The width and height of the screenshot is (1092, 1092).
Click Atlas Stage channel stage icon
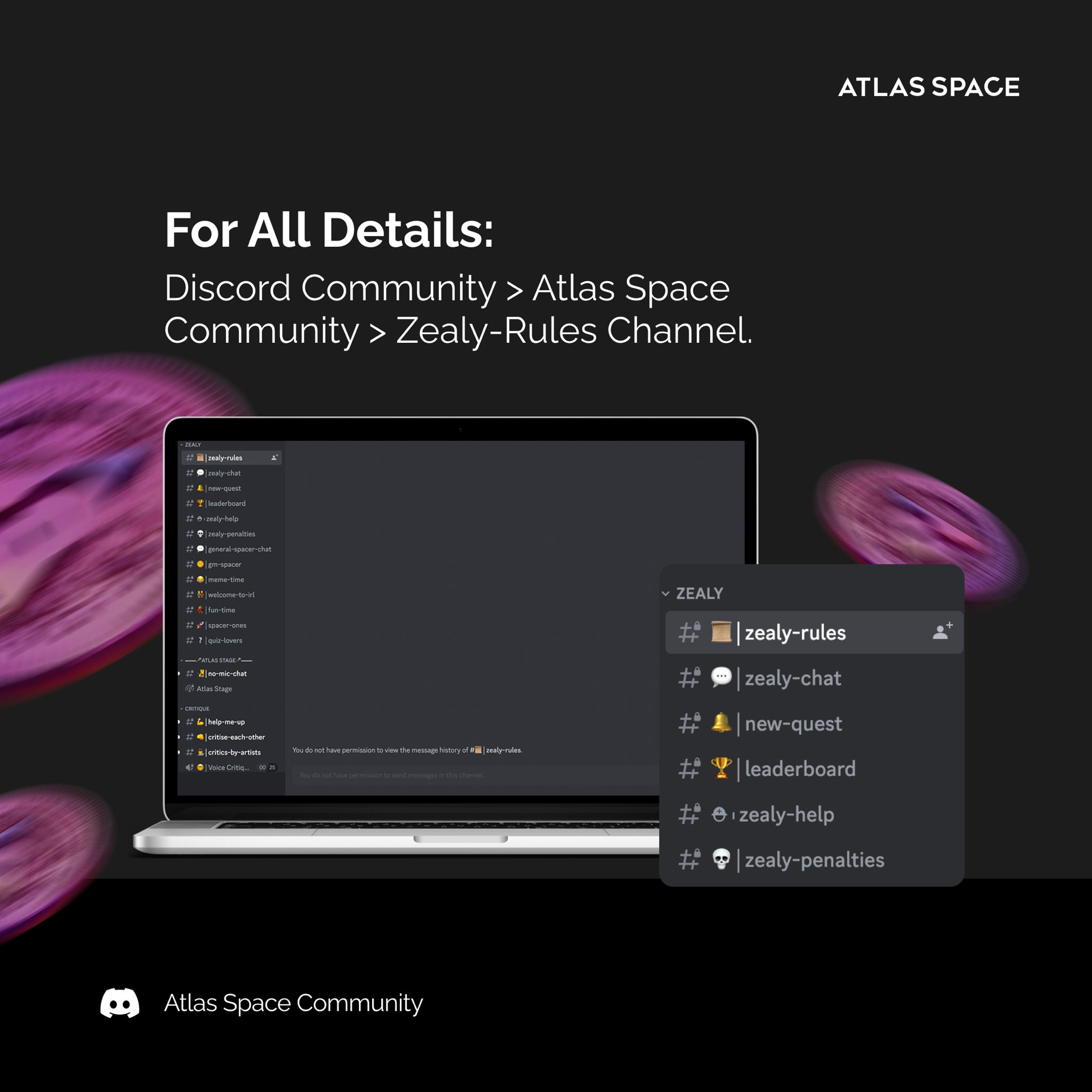pyautogui.click(x=189, y=688)
